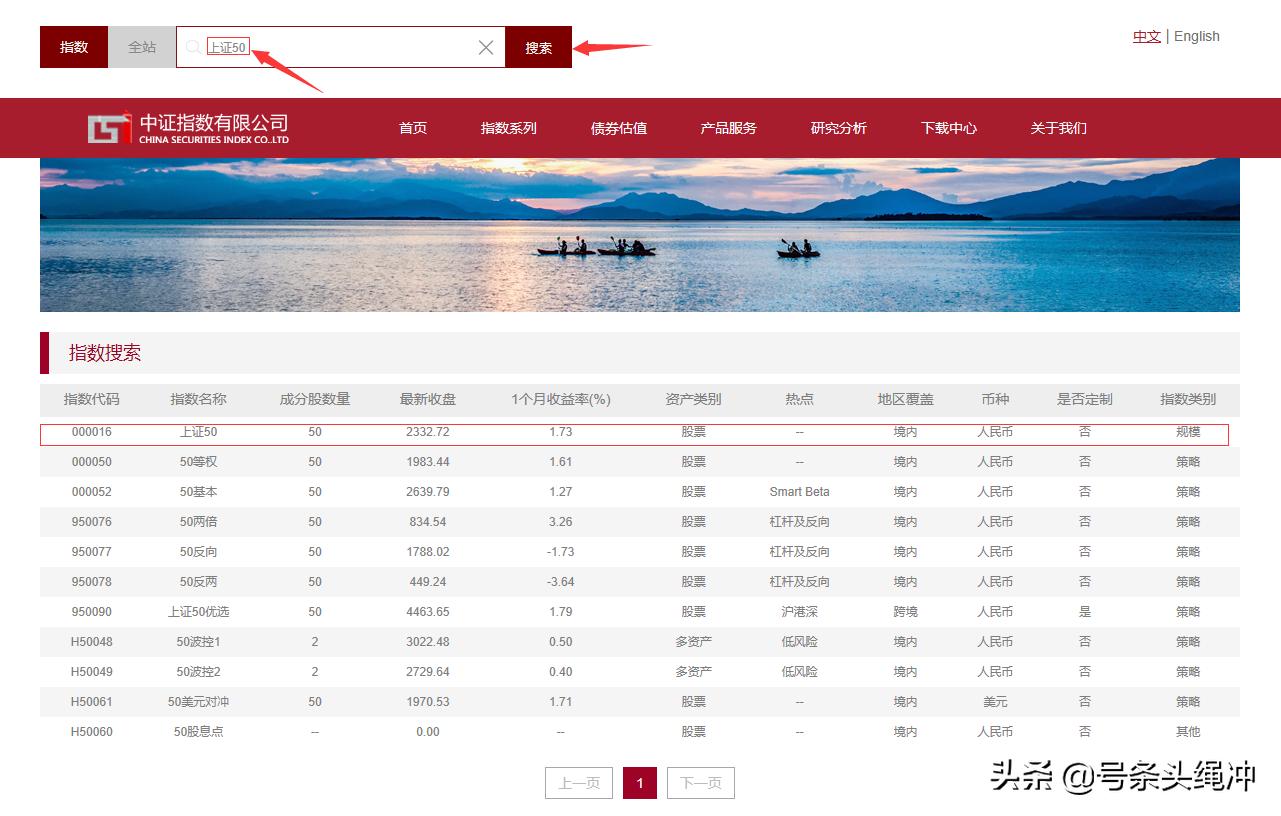Screen dimensions: 1281x816
Task: Select page 1 in the pagination
Action: pos(639,783)
